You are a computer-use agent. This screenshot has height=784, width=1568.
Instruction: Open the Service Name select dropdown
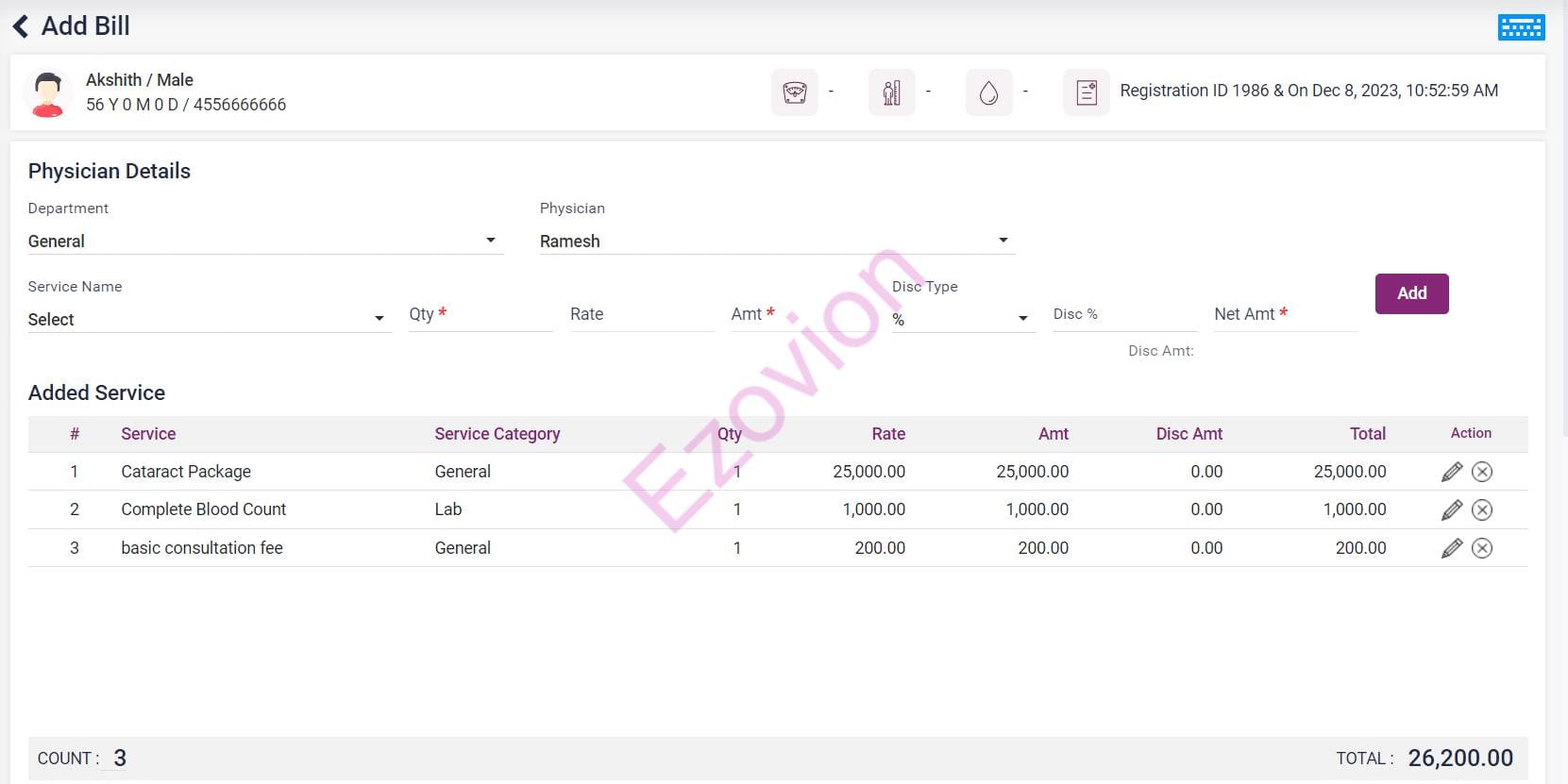208,320
